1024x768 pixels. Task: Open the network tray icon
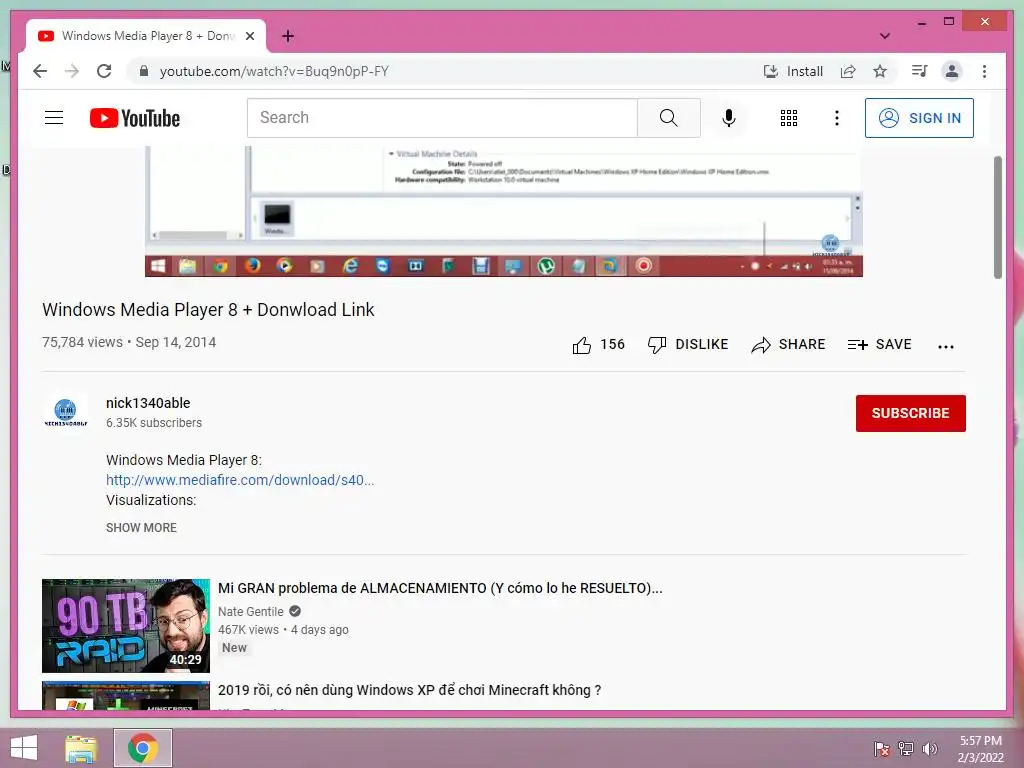pyautogui.click(x=905, y=748)
